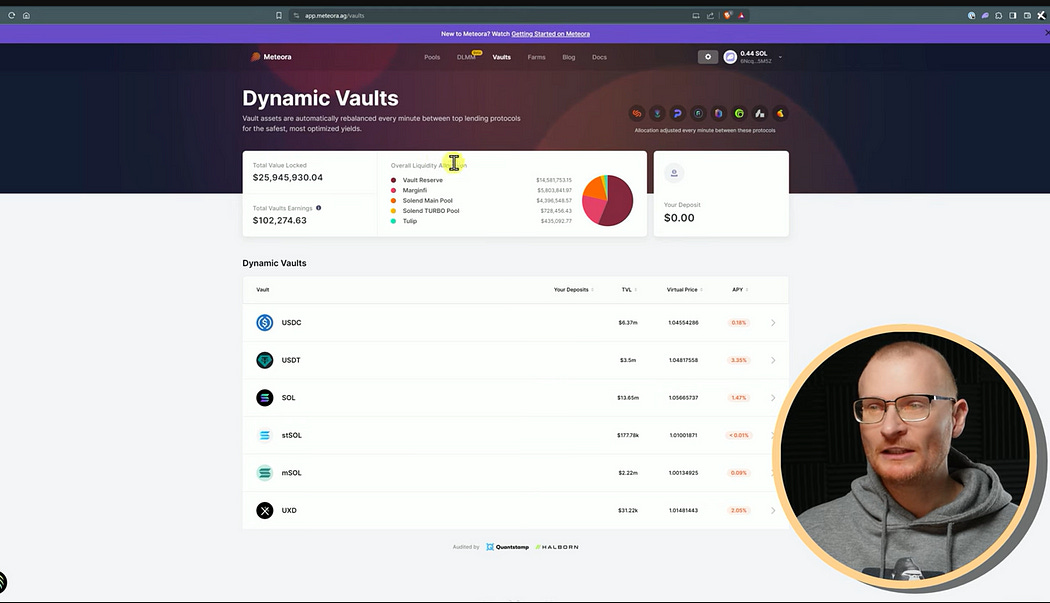This screenshot has width=1050, height=603.
Task: Click the Your Deposit $0.00 card
Action: [721, 193]
